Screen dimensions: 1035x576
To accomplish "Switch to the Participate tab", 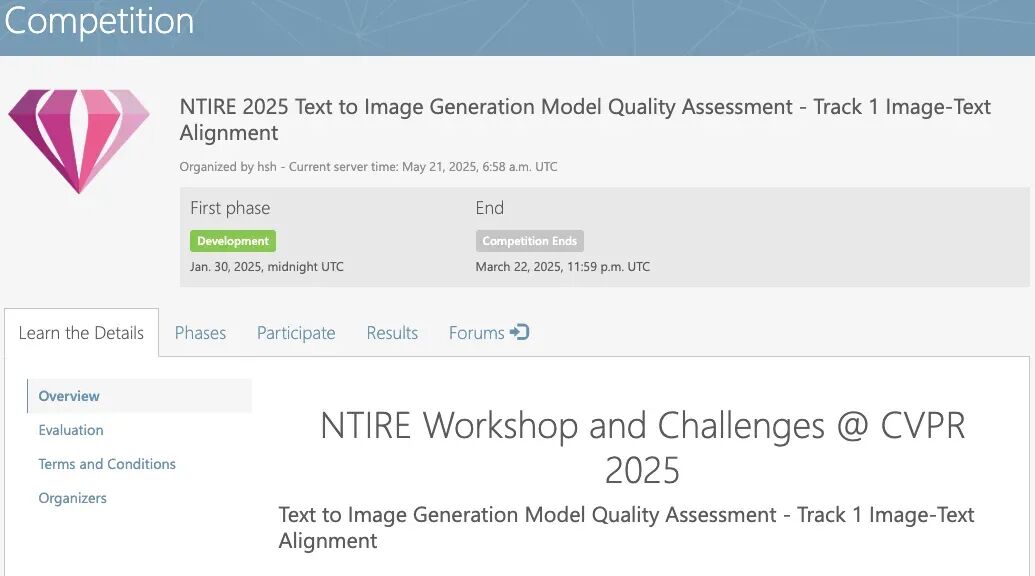I will coord(296,333).
